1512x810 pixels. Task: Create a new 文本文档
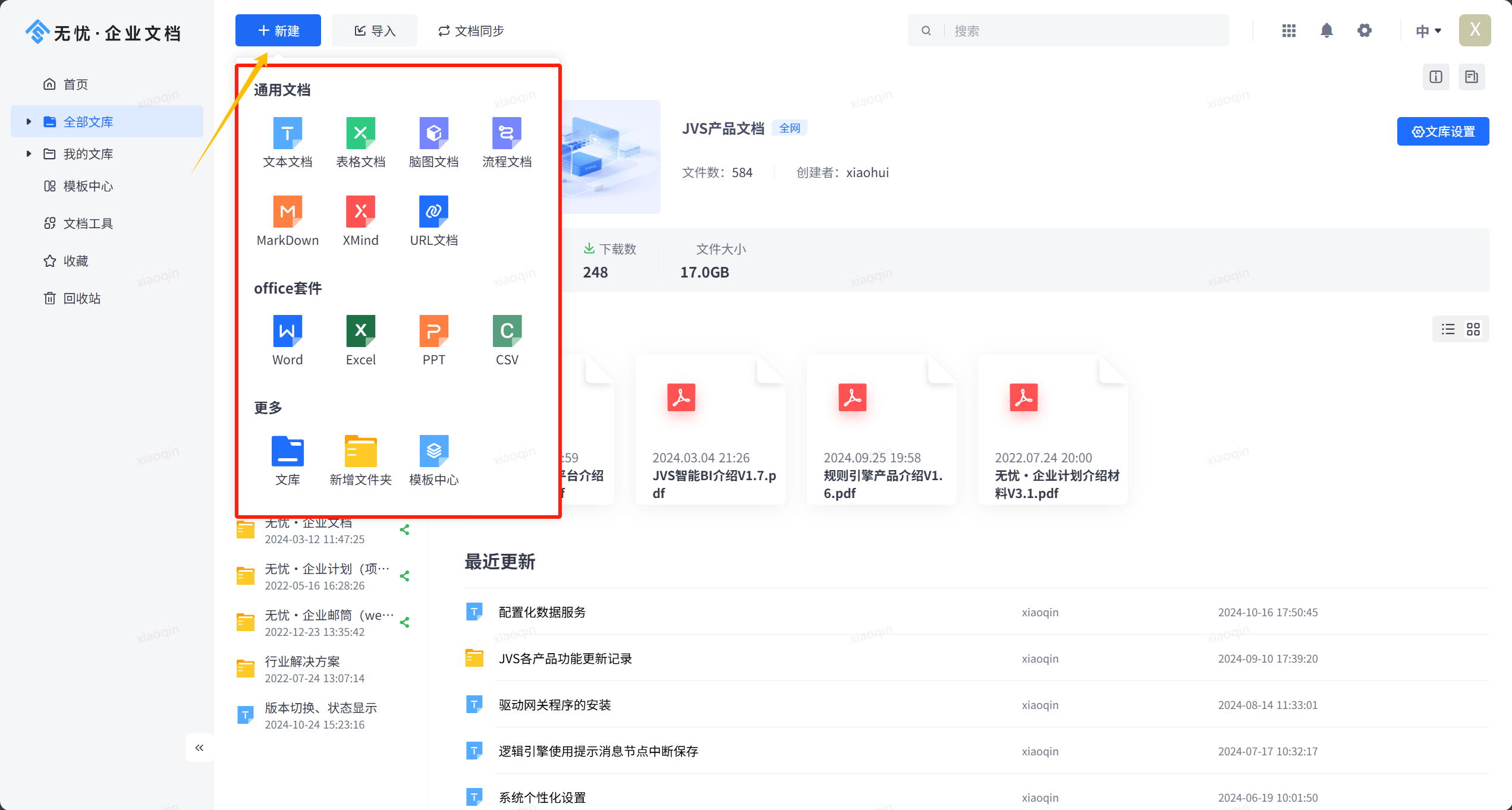(x=287, y=141)
